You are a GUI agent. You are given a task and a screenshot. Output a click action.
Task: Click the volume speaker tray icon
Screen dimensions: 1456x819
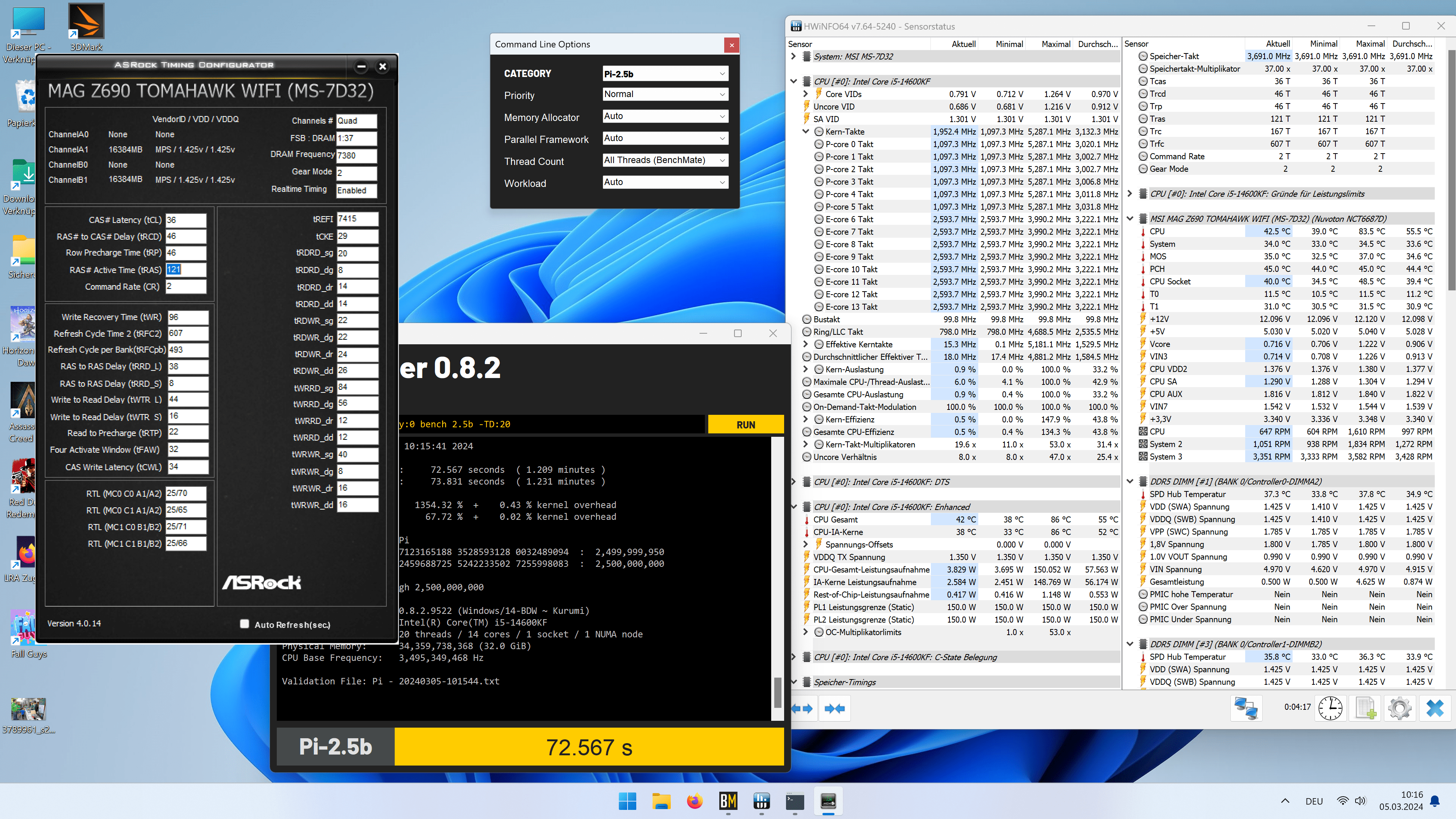click(1360, 801)
